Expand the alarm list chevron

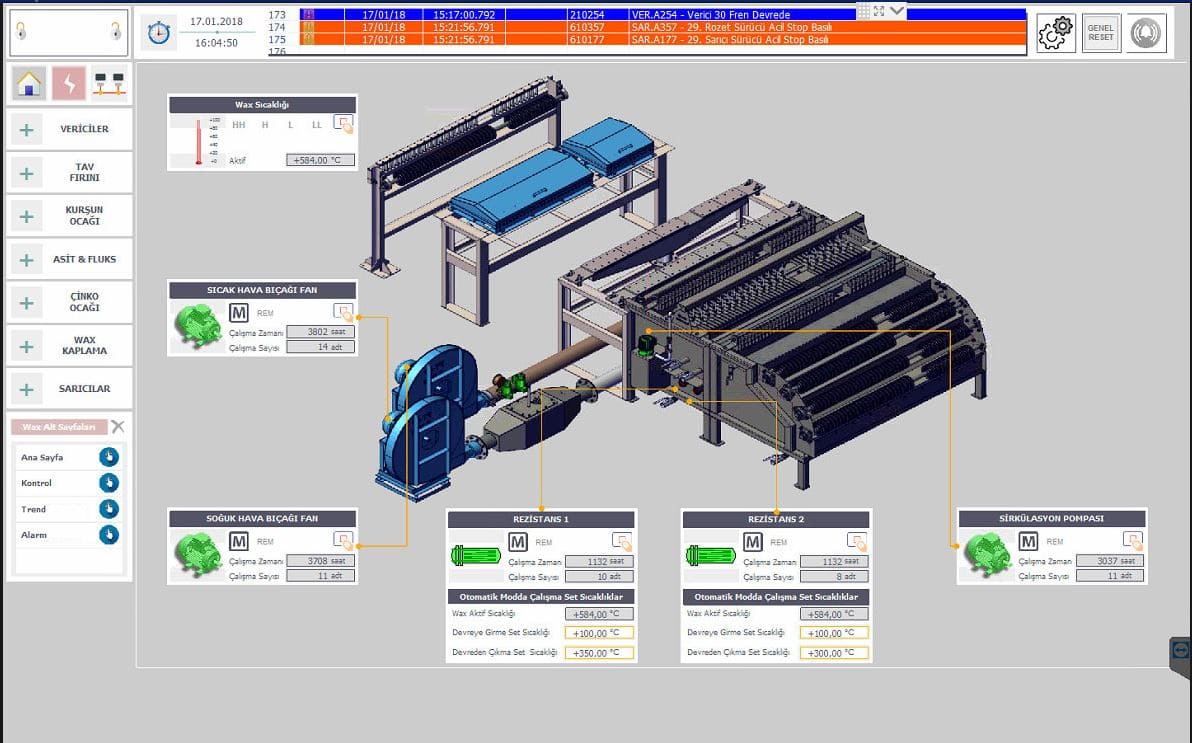pos(897,11)
